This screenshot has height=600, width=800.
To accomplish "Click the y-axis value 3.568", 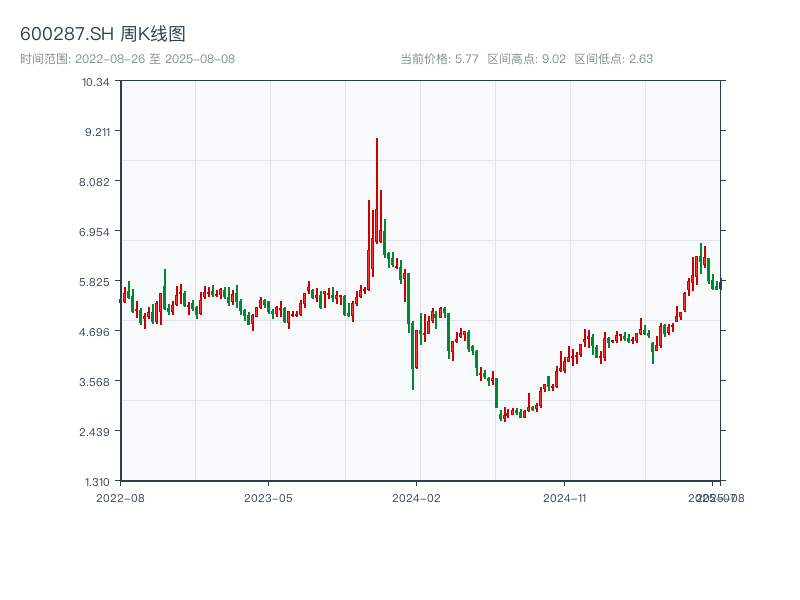I will [x=94, y=382].
